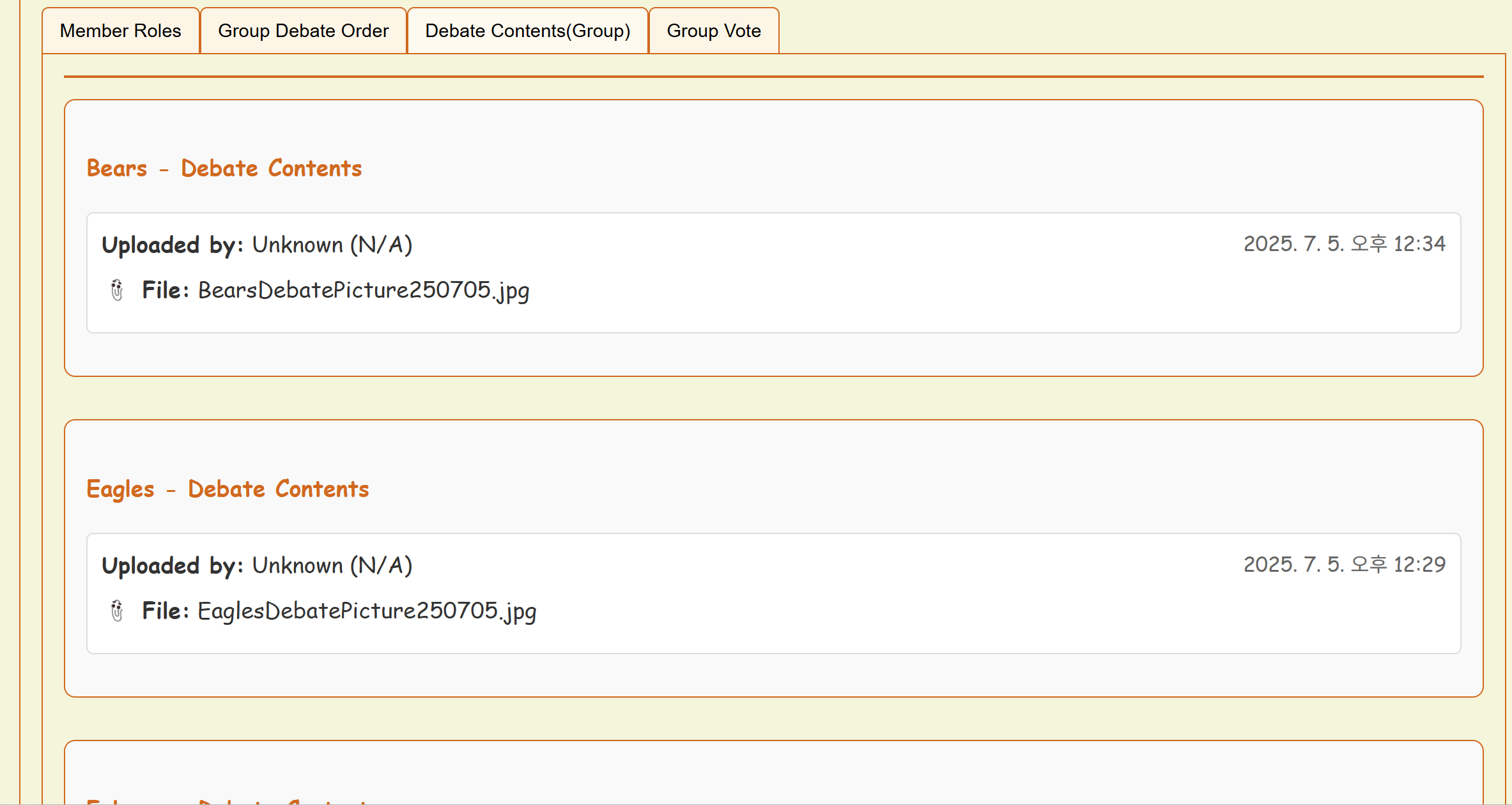The width and height of the screenshot is (1512, 805).
Task: Click the "File:" label in the Bears entry
Action: coord(165,290)
